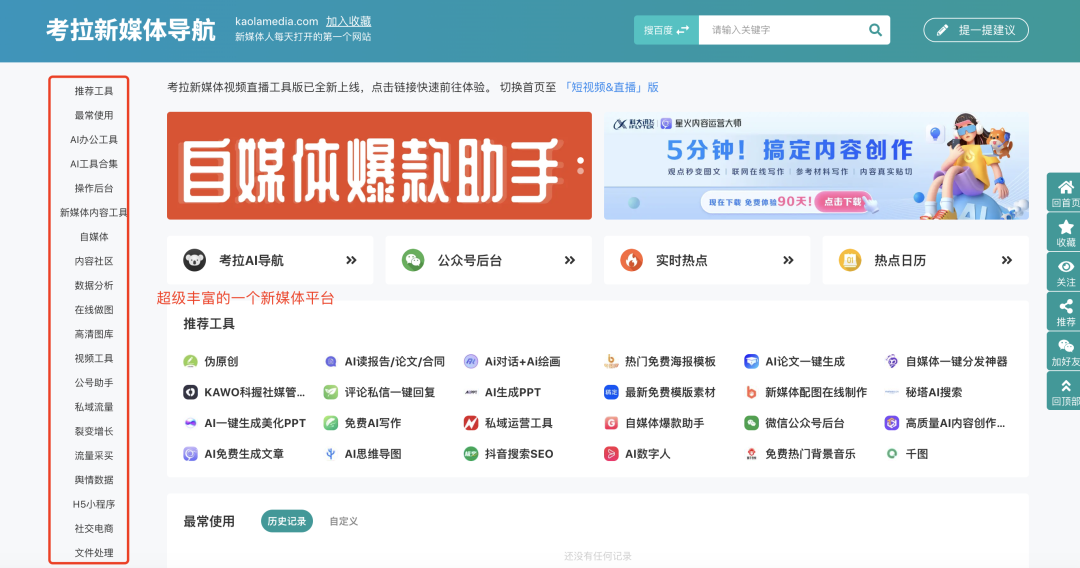
Task: Click the KAWO科握社媒管 icon
Action: tap(190, 392)
